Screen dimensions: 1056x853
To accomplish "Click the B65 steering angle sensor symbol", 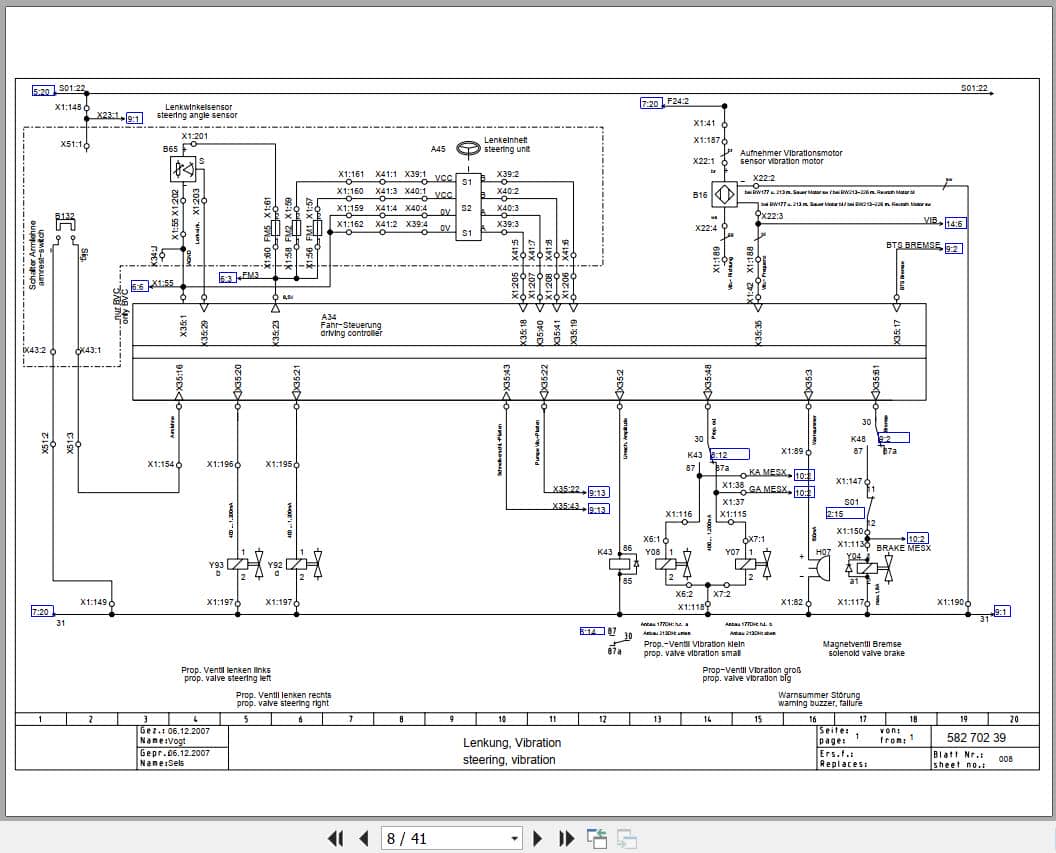I will (x=183, y=169).
